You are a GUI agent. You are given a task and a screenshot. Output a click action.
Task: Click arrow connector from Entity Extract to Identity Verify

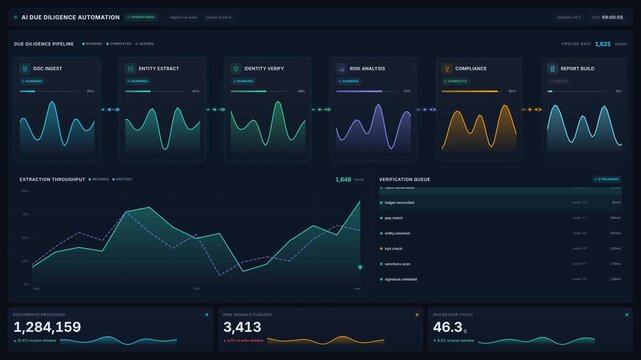pyautogui.click(x=215, y=110)
